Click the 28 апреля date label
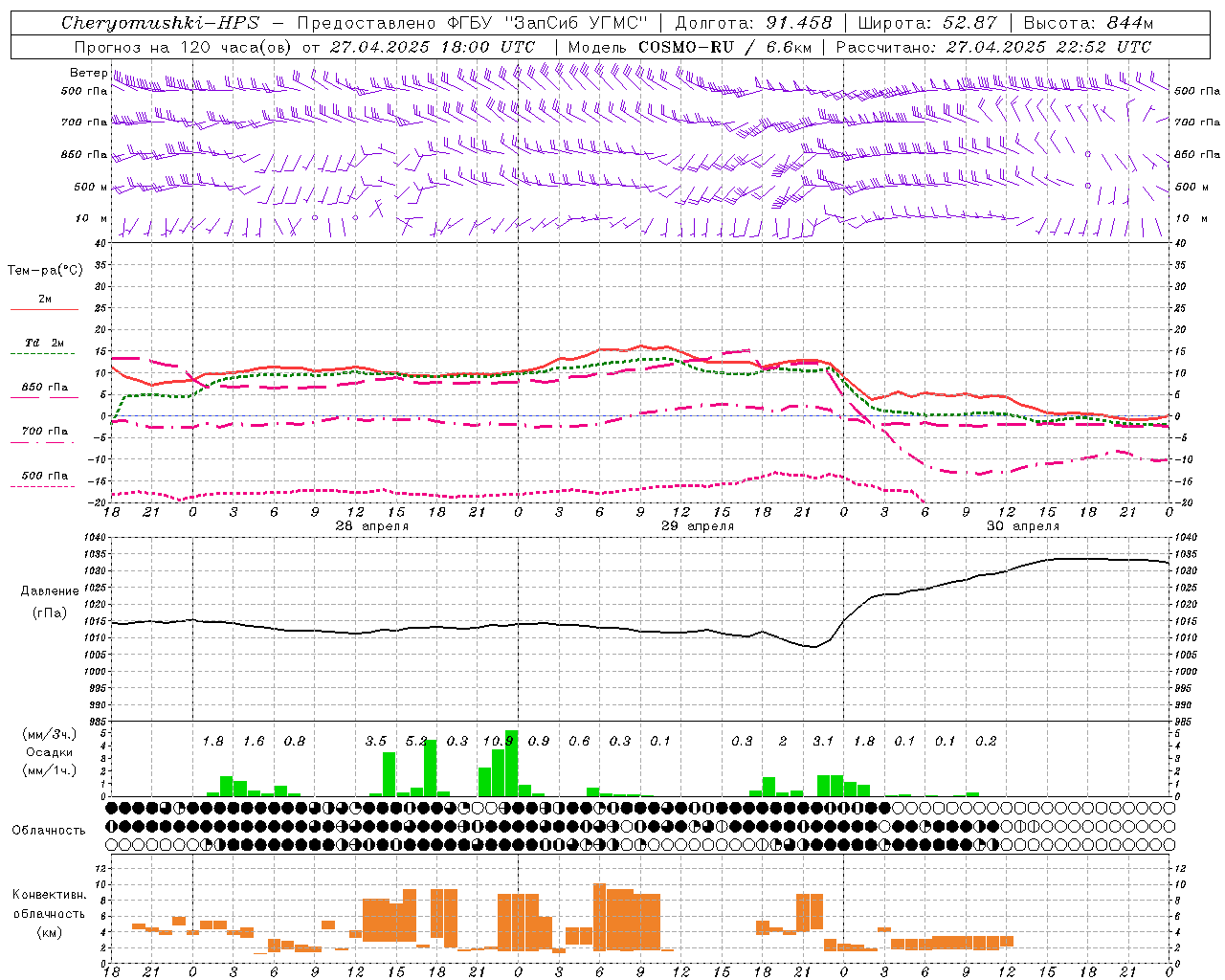The image size is (1225, 980). [x=372, y=526]
